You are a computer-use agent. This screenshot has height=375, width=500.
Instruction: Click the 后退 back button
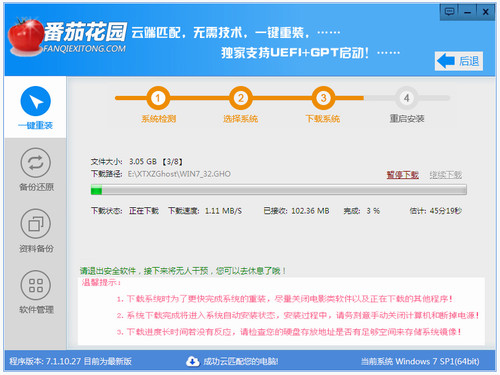(x=459, y=61)
